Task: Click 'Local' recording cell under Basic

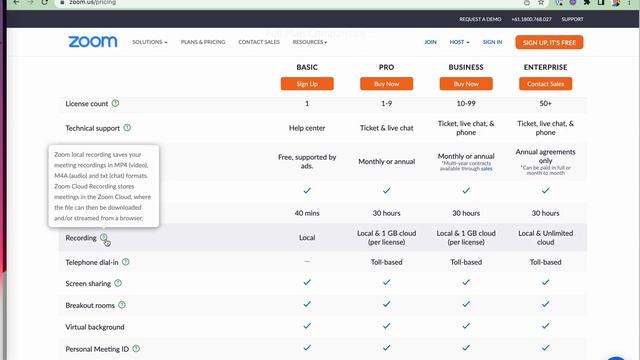Action: pyautogui.click(x=307, y=238)
